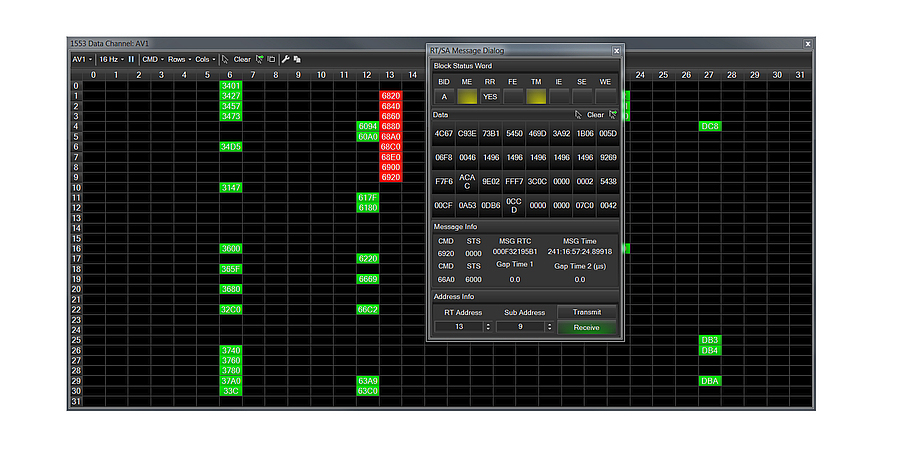Click data word 4C67
Viewport: 900px width, 450px height.
click(444, 133)
